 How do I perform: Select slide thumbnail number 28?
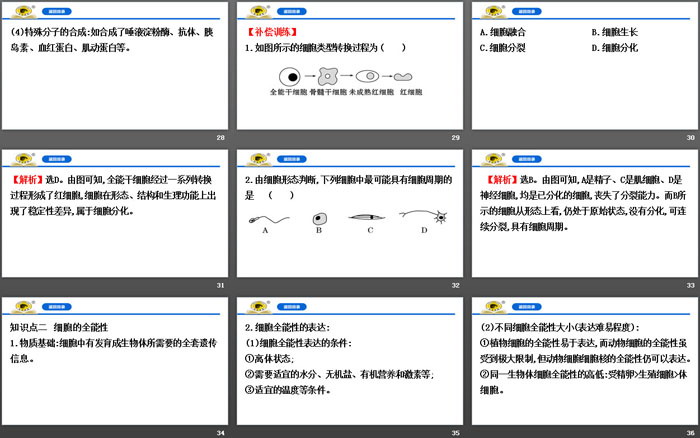coord(115,66)
